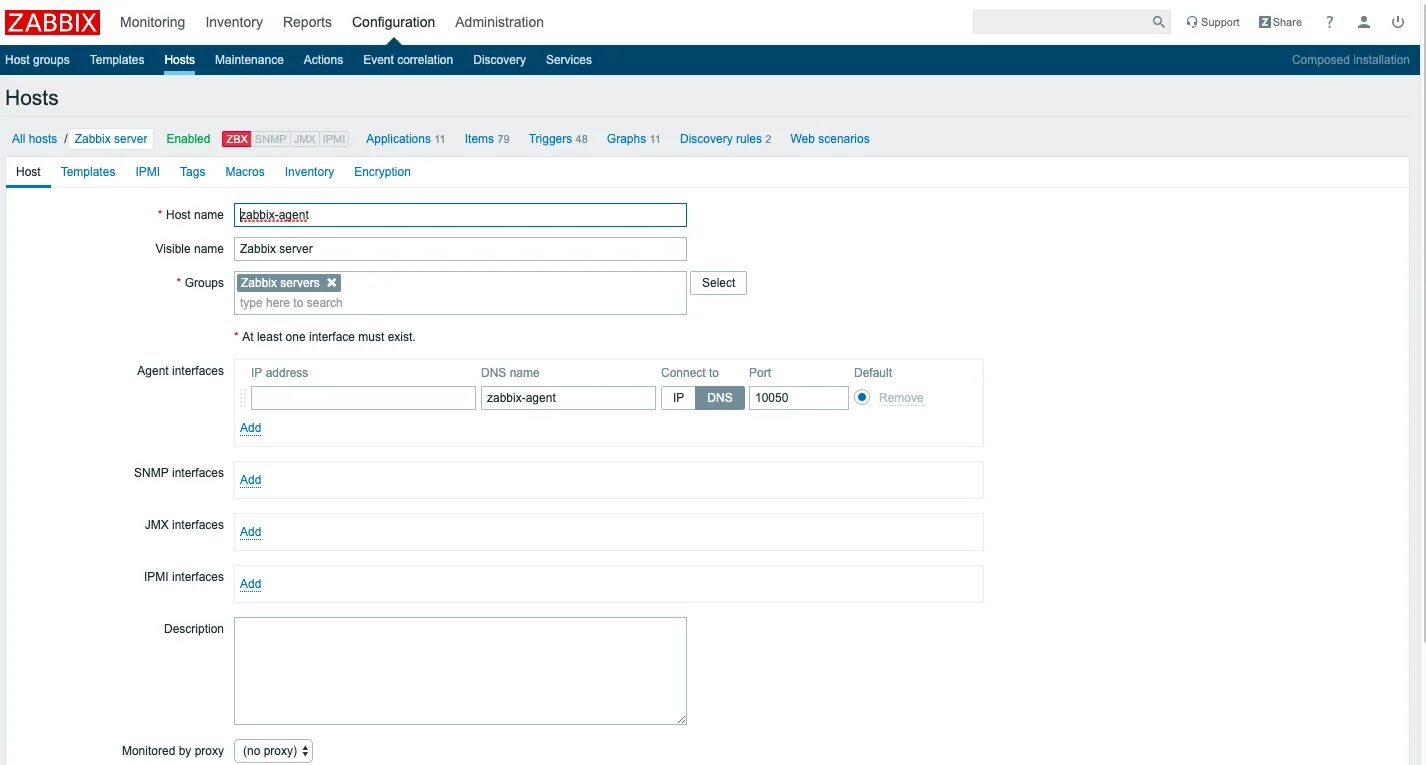This screenshot has height=765, width=1426.
Task: Go to Host groups submenu
Action: coord(37,60)
